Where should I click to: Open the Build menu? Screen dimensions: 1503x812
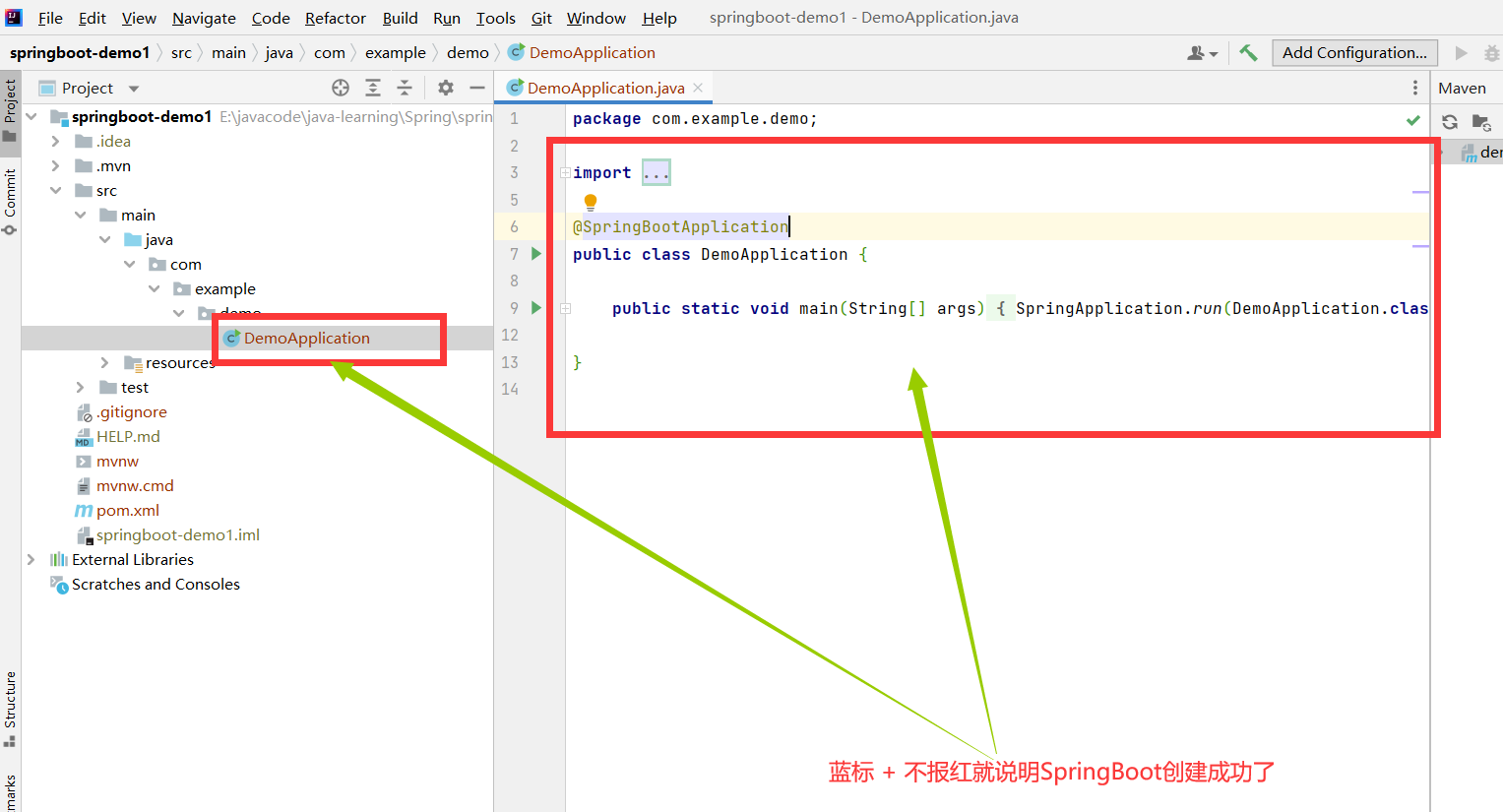(401, 18)
